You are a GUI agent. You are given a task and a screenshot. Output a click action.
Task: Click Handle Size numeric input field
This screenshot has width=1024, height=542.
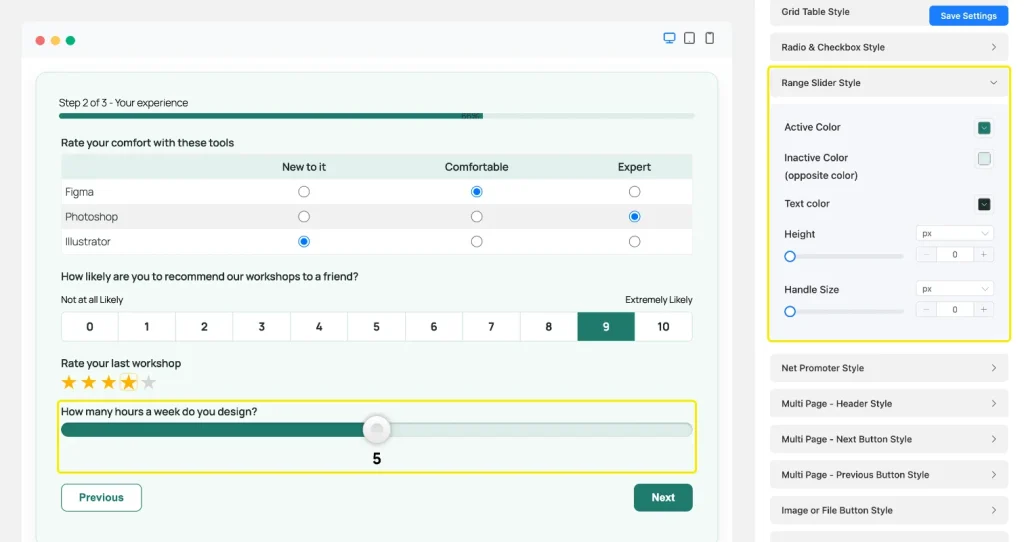coord(954,310)
